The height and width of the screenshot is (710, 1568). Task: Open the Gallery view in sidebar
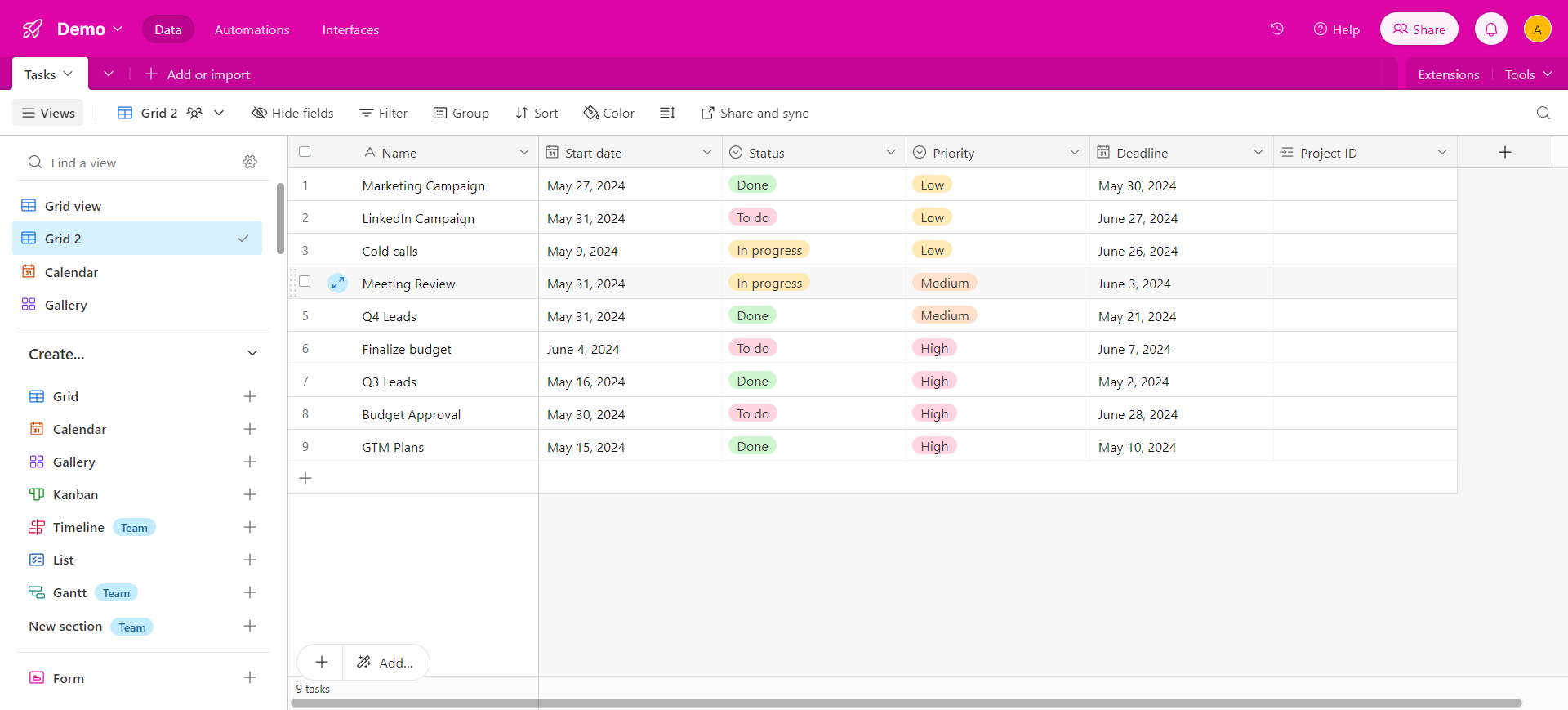[137, 305]
